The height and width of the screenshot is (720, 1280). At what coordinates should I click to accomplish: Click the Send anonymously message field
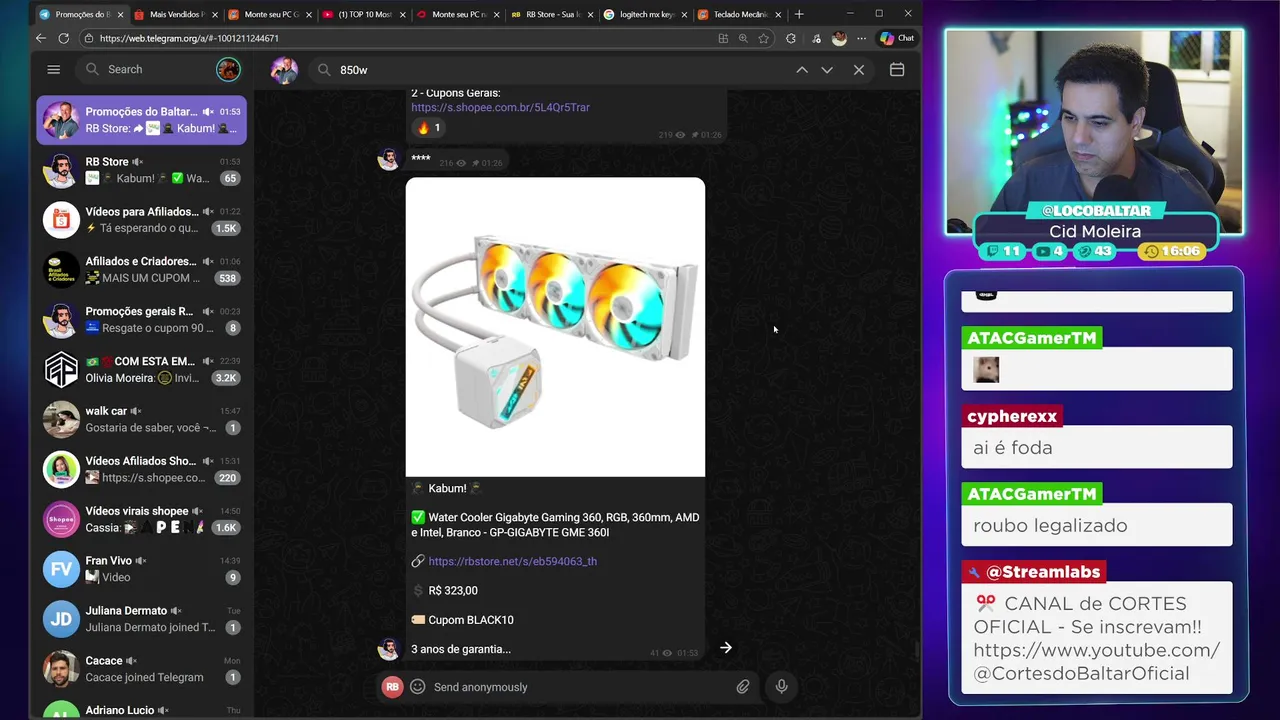pos(580,687)
